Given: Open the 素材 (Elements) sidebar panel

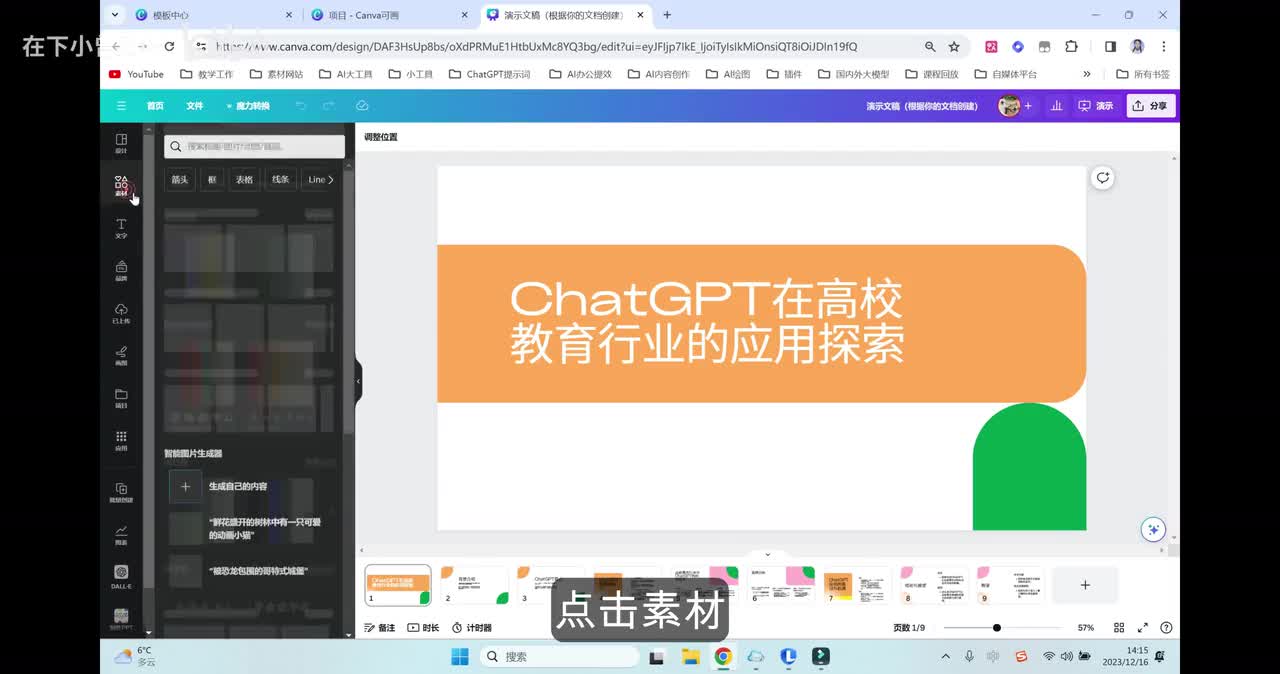Looking at the screenshot, I should 121,186.
